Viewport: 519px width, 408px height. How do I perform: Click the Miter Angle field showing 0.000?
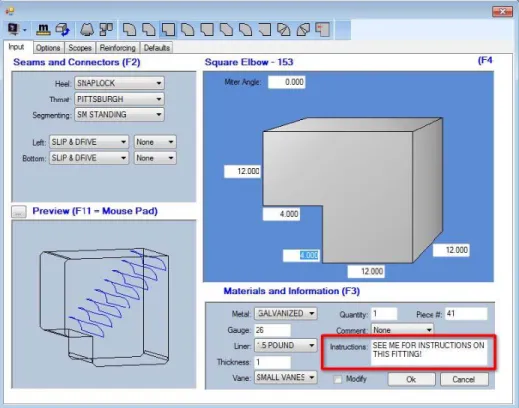click(287, 82)
